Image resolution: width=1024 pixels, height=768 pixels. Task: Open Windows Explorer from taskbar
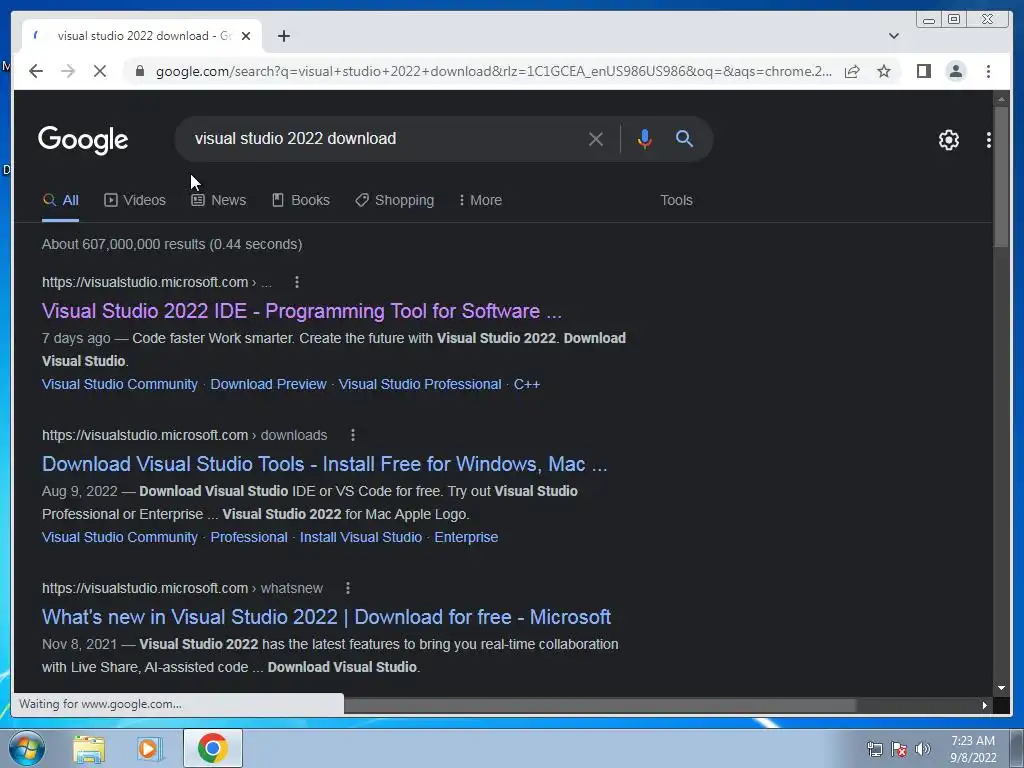coord(89,749)
